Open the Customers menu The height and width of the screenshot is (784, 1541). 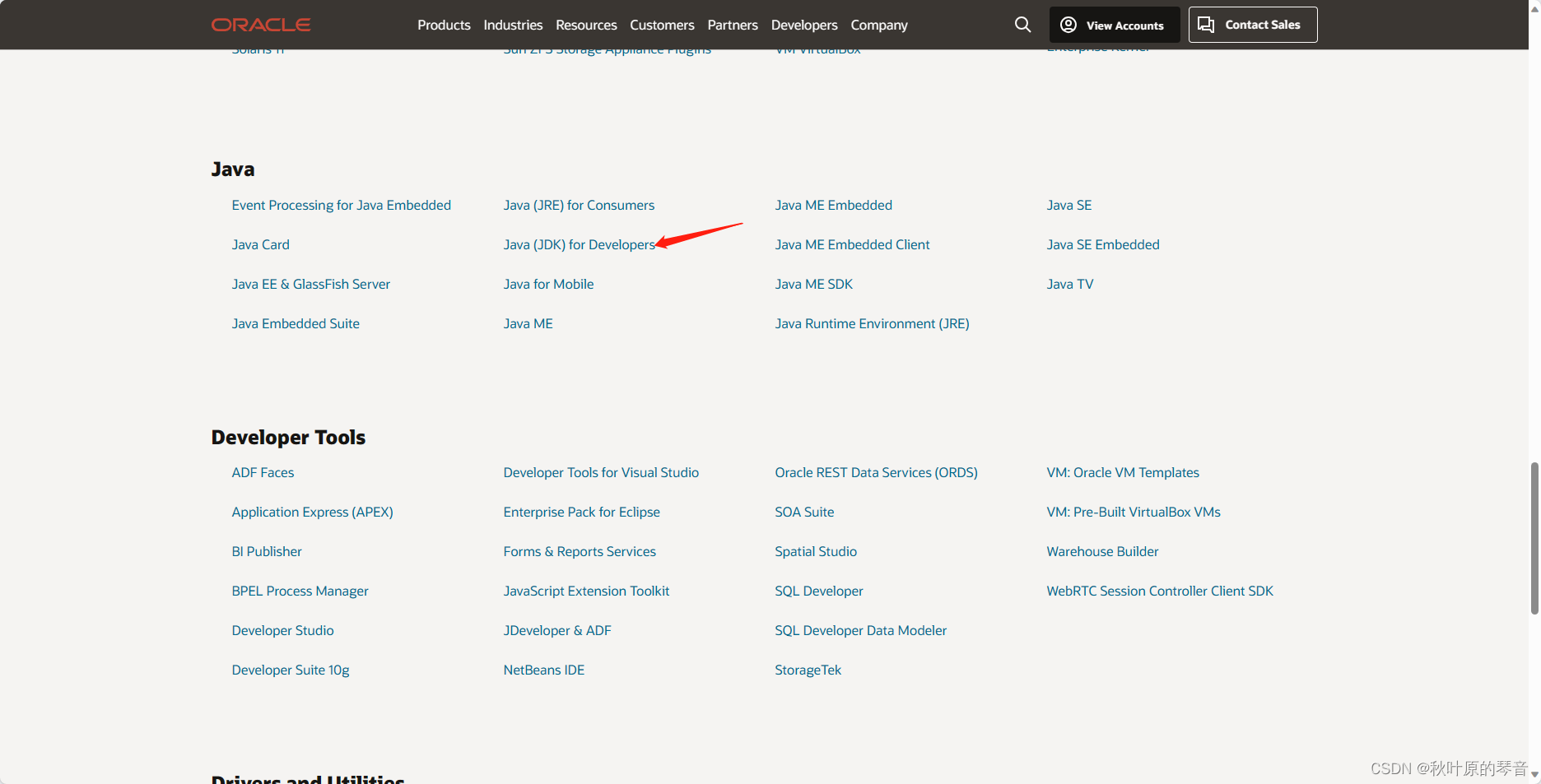point(662,25)
